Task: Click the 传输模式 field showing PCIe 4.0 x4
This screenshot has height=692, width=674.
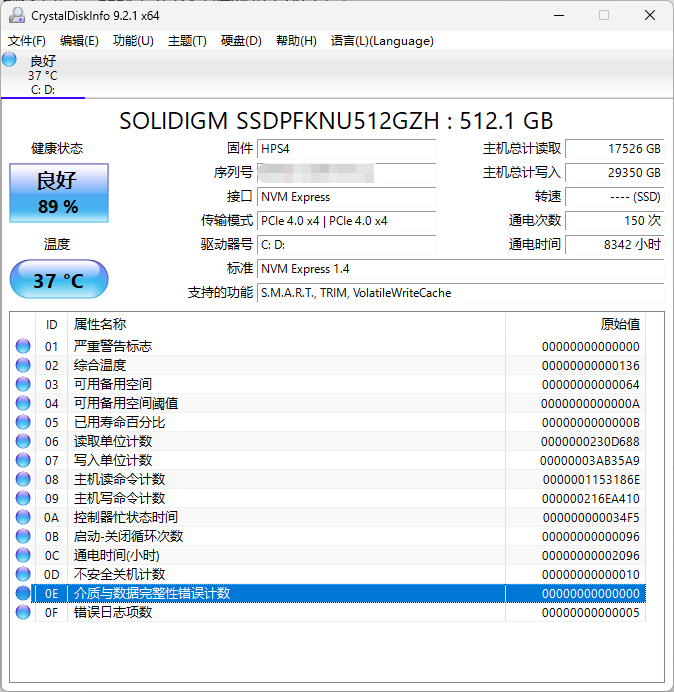Action: (x=346, y=221)
